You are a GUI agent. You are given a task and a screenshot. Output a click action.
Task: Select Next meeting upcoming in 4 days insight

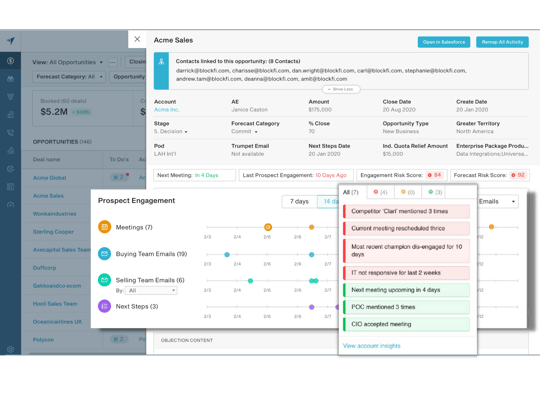click(406, 290)
